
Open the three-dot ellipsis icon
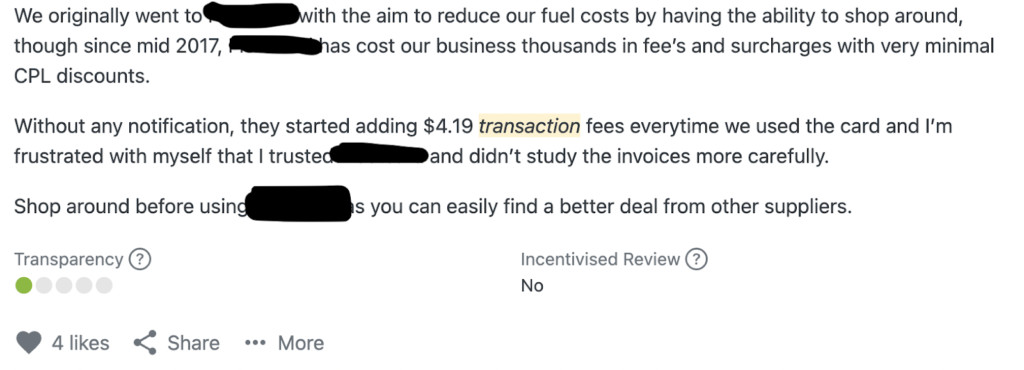255,343
